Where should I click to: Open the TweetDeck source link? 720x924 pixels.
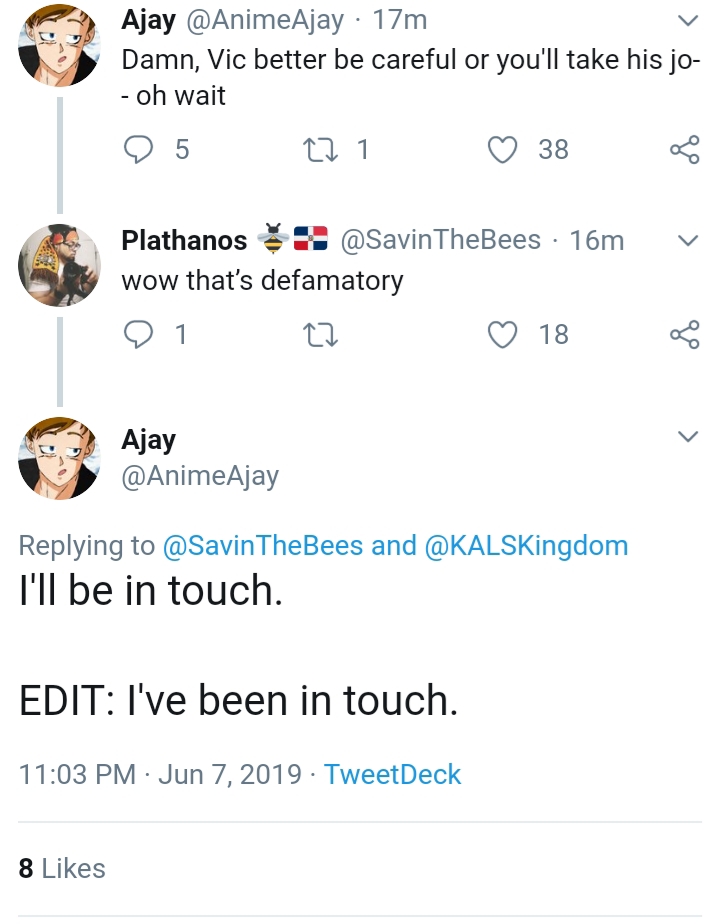pyautogui.click(x=392, y=774)
